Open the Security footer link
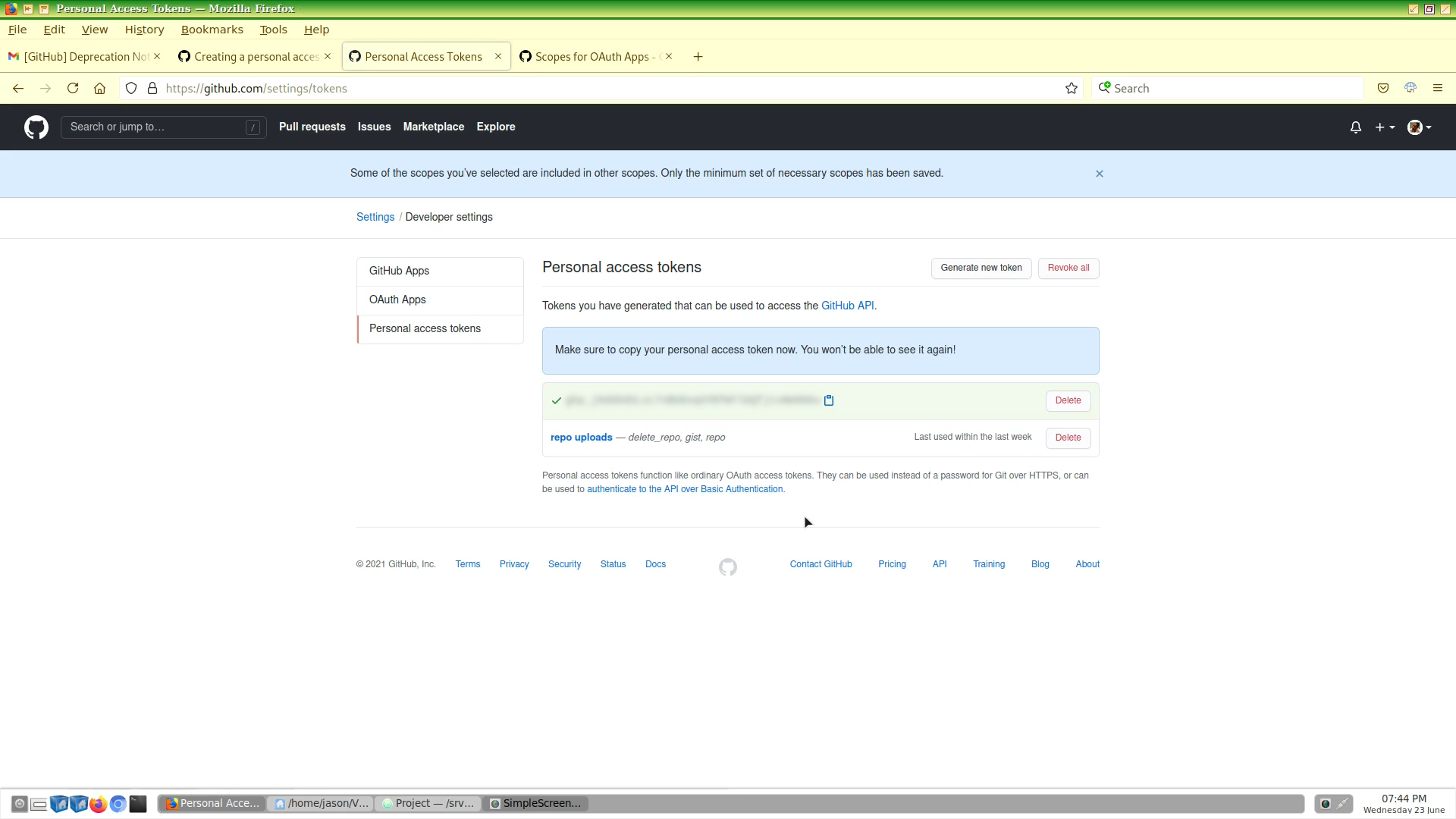Viewport: 1456px width, 819px height. (564, 564)
